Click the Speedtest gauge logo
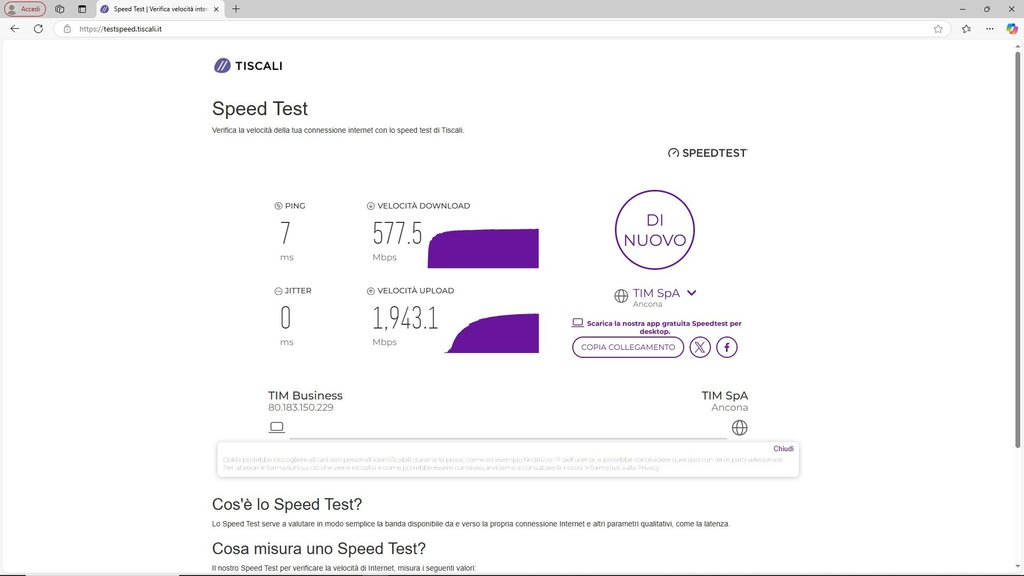Viewport: 1024px width, 576px height. point(707,153)
